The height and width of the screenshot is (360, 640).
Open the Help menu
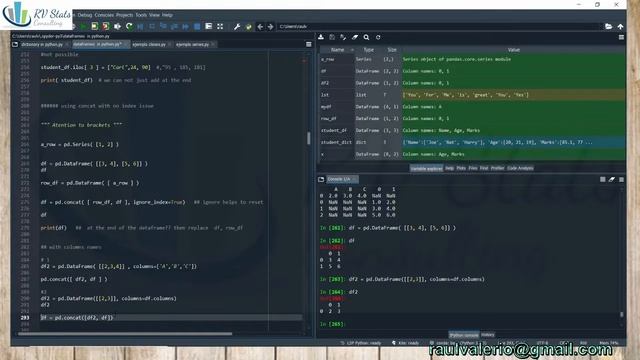167,15
